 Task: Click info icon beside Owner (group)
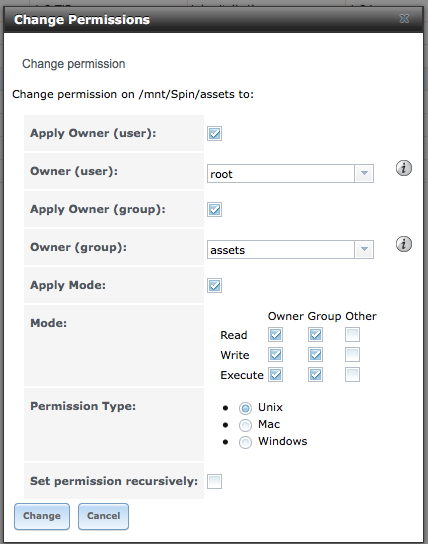pos(404,244)
